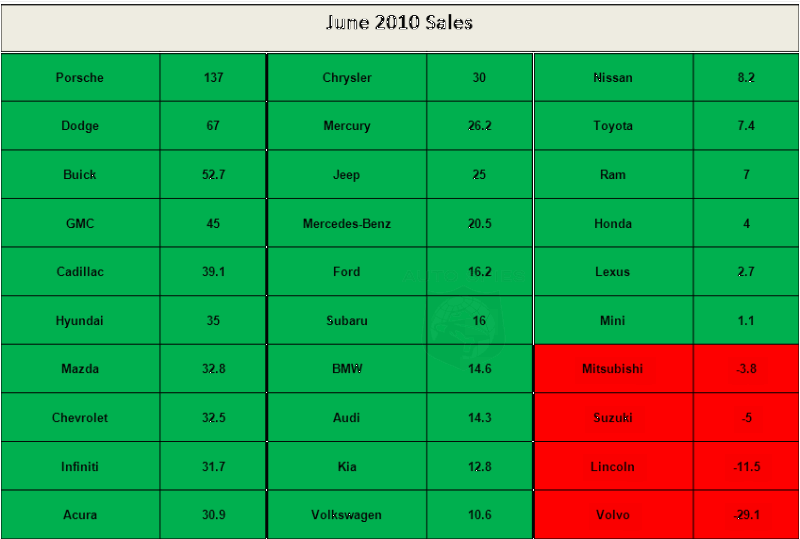Screen dimensions: 800x539
Task: Select the Nissan cell
Action: pyautogui.click(x=613, y=78)
